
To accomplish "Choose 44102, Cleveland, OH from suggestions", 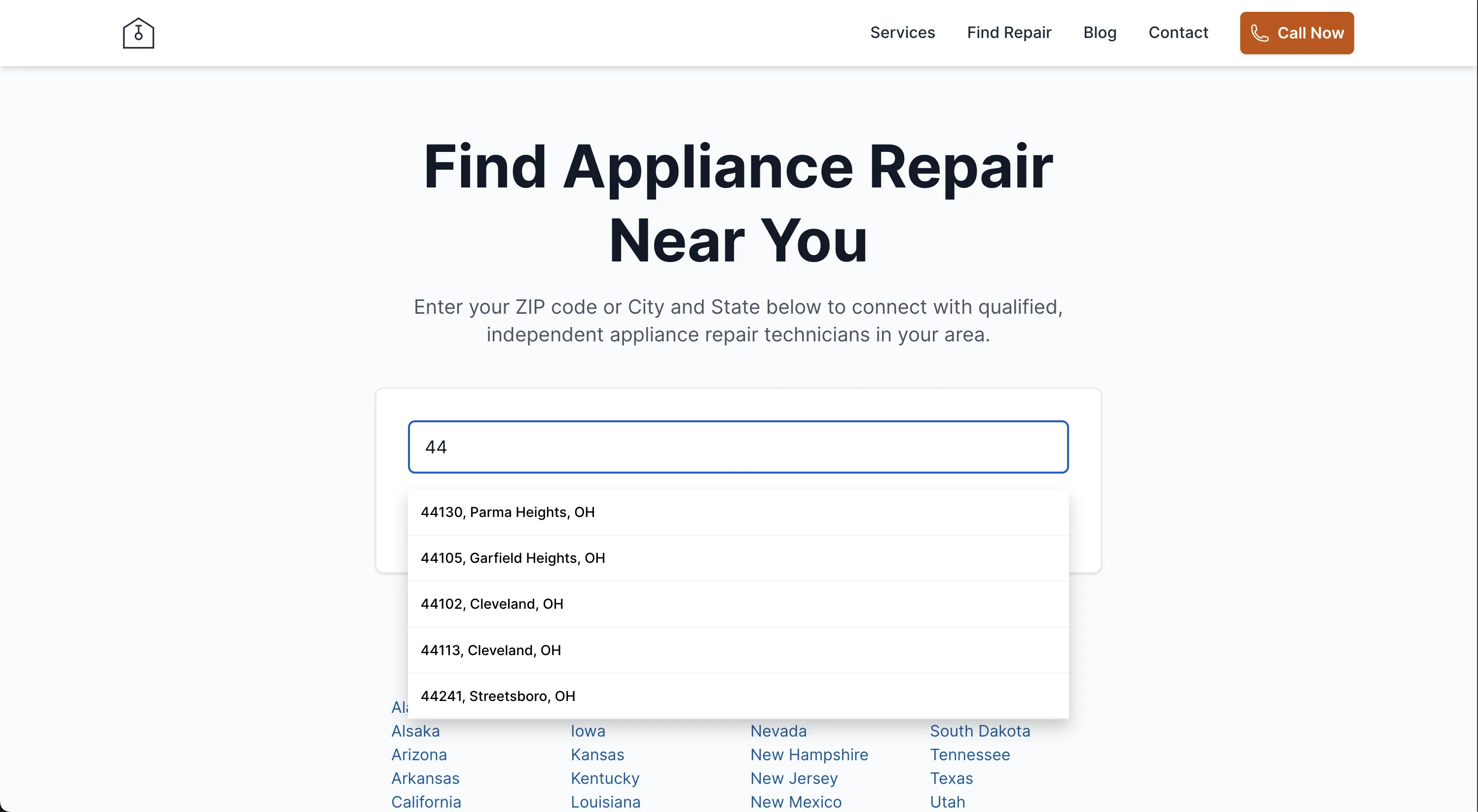I will tap(738, 604).
